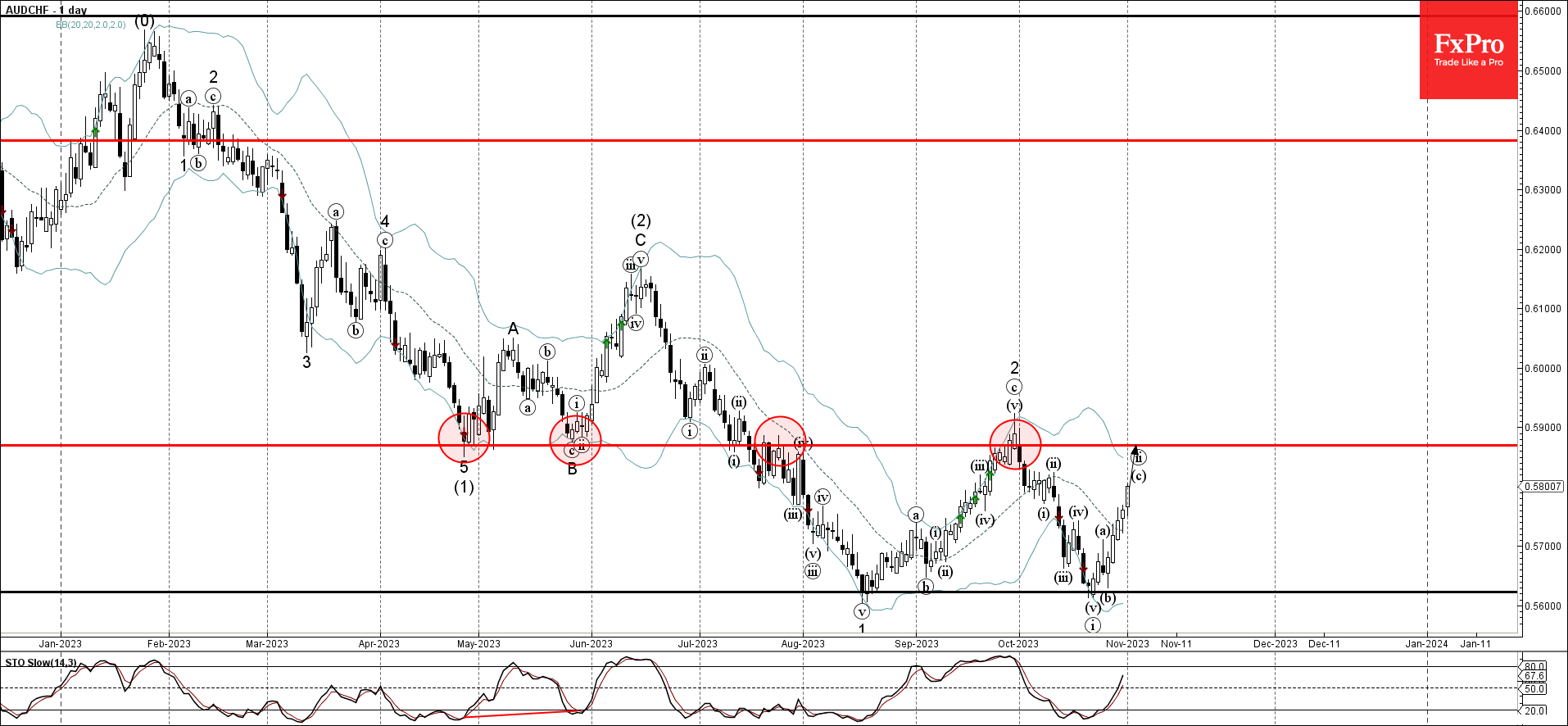The width and height of the screenshot is (1568, 726).
Task: Click the 0.60000 price axis label
Action: (x=1544, y=368)
